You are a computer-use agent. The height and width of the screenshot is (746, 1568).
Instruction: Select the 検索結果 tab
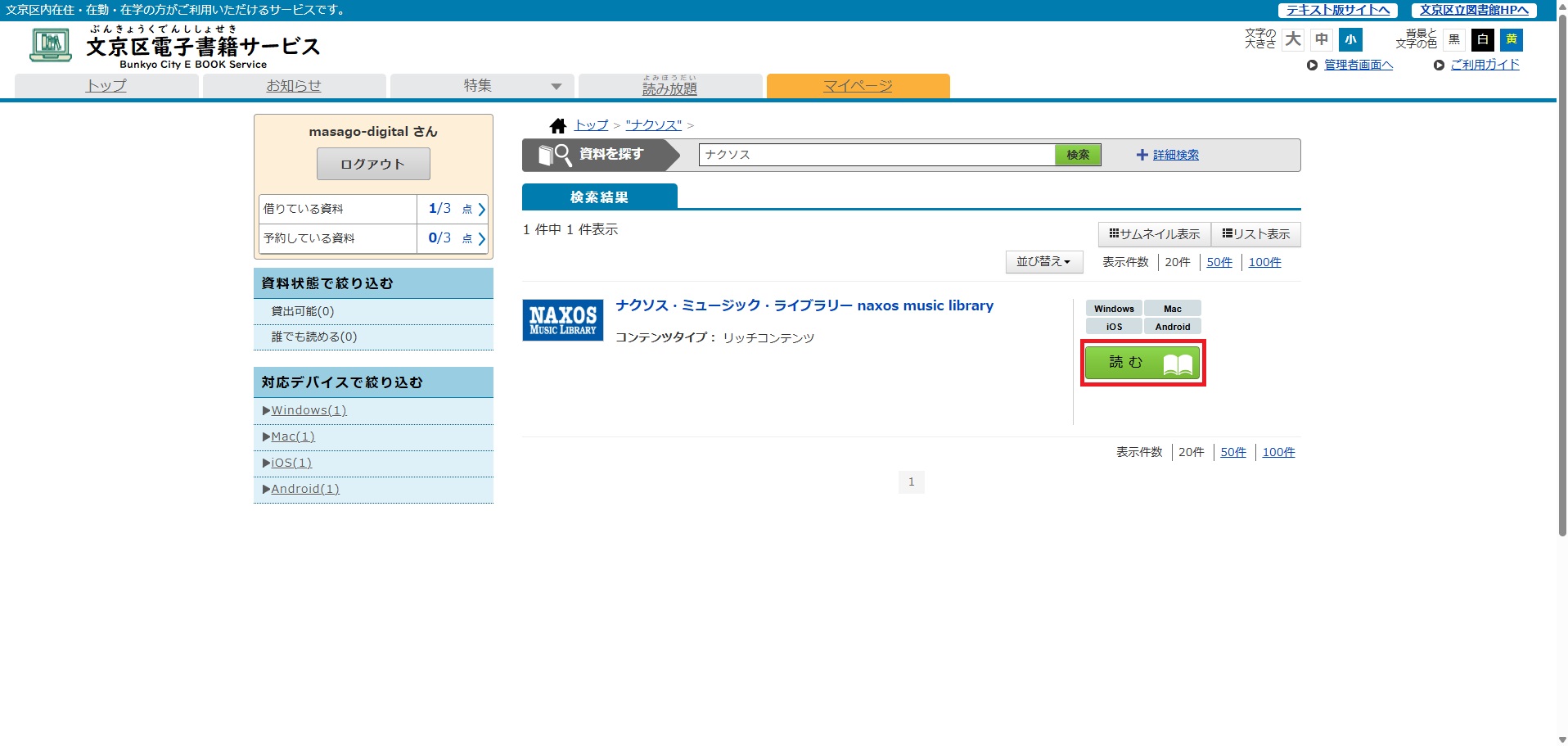(x=599, y=197)
